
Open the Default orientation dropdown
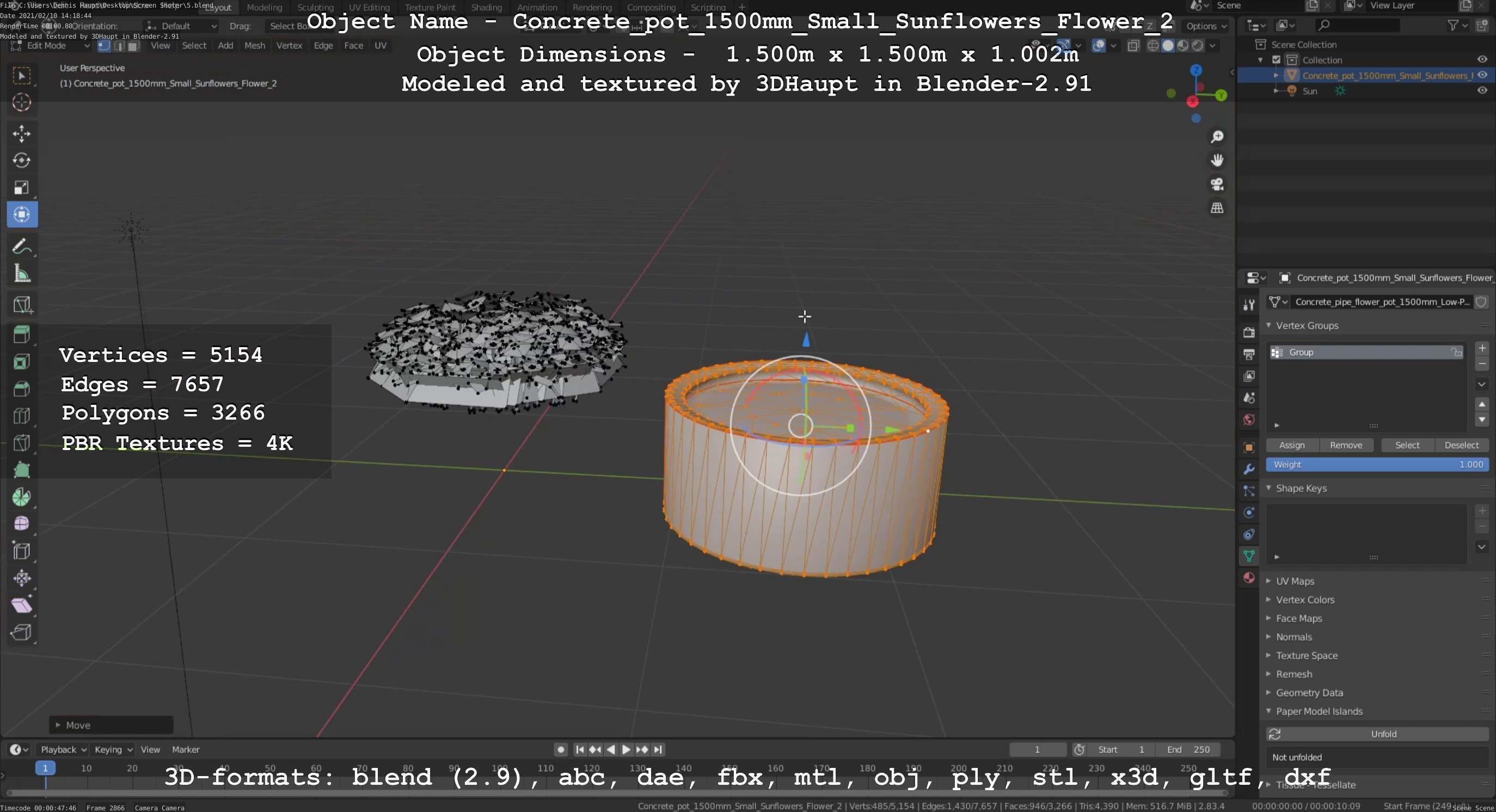click(x=181, y=26)
